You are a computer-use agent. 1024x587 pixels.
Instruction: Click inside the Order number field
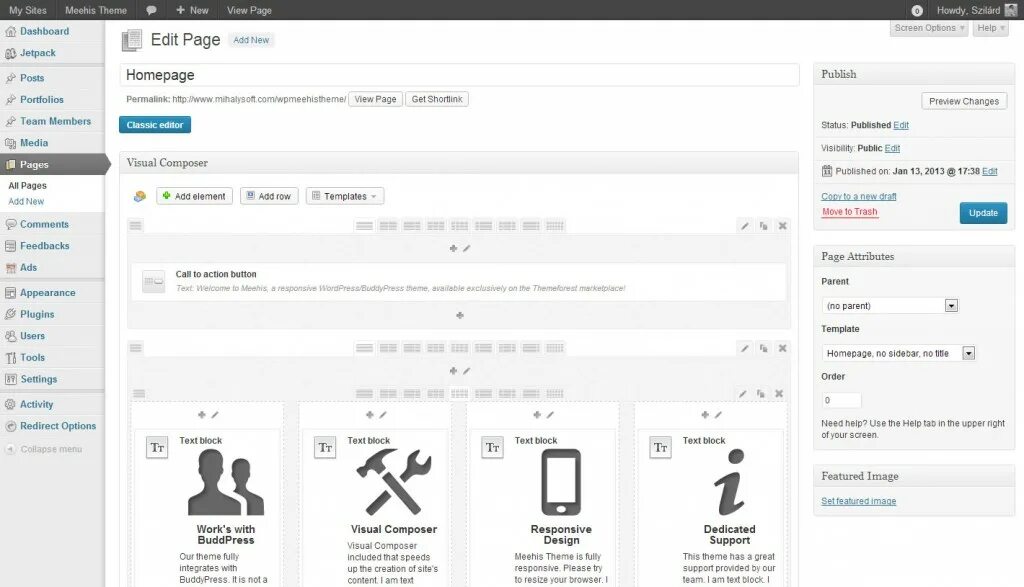pos(840,399)
